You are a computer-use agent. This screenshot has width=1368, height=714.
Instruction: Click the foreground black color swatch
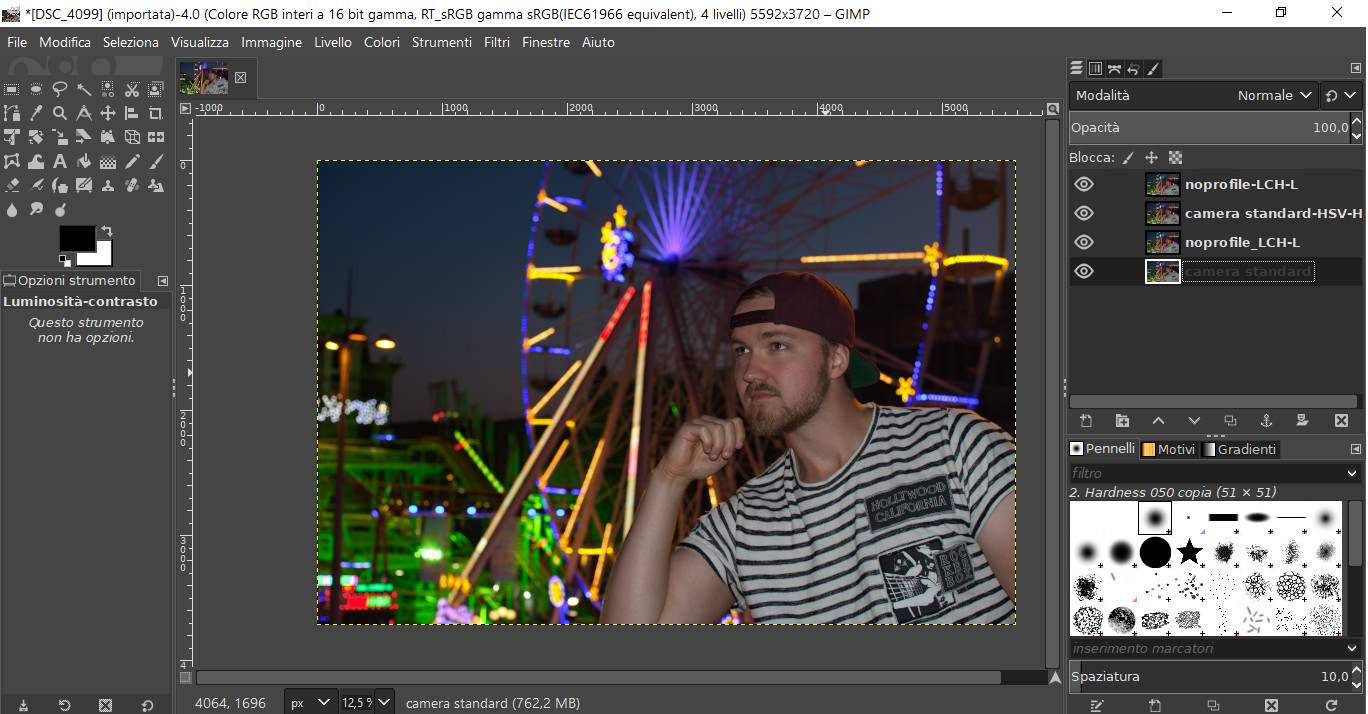pos(77,237)
